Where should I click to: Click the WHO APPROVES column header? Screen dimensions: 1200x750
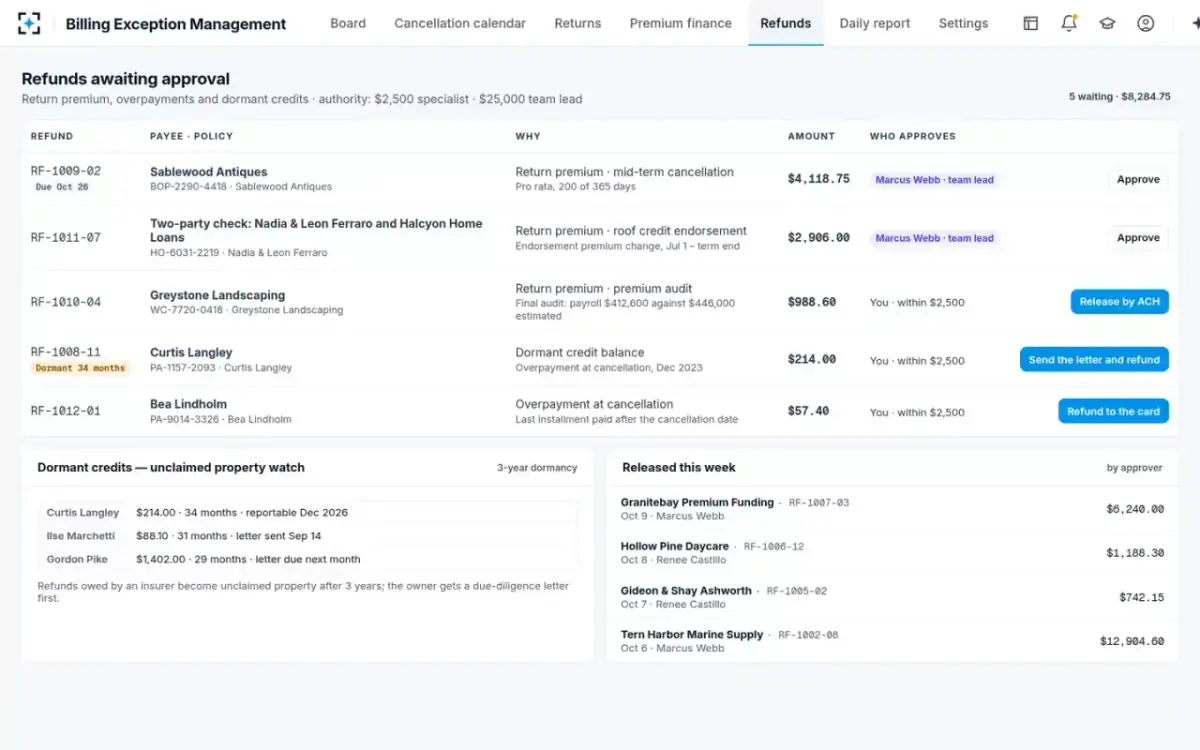(x=913, y=136)
